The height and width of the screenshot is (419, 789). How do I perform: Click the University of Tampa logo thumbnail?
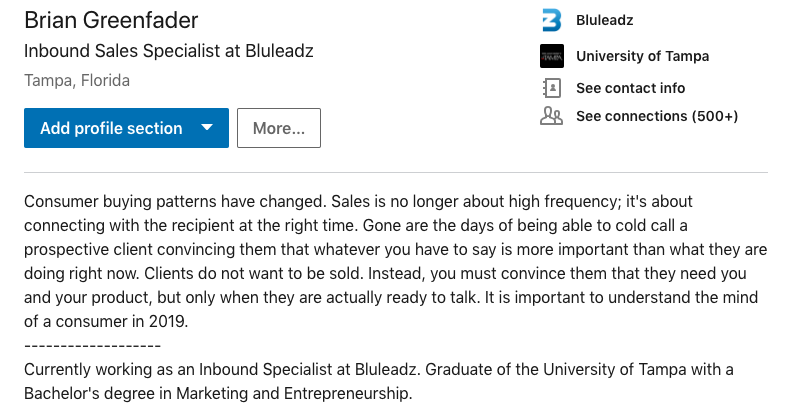[551, 56]
